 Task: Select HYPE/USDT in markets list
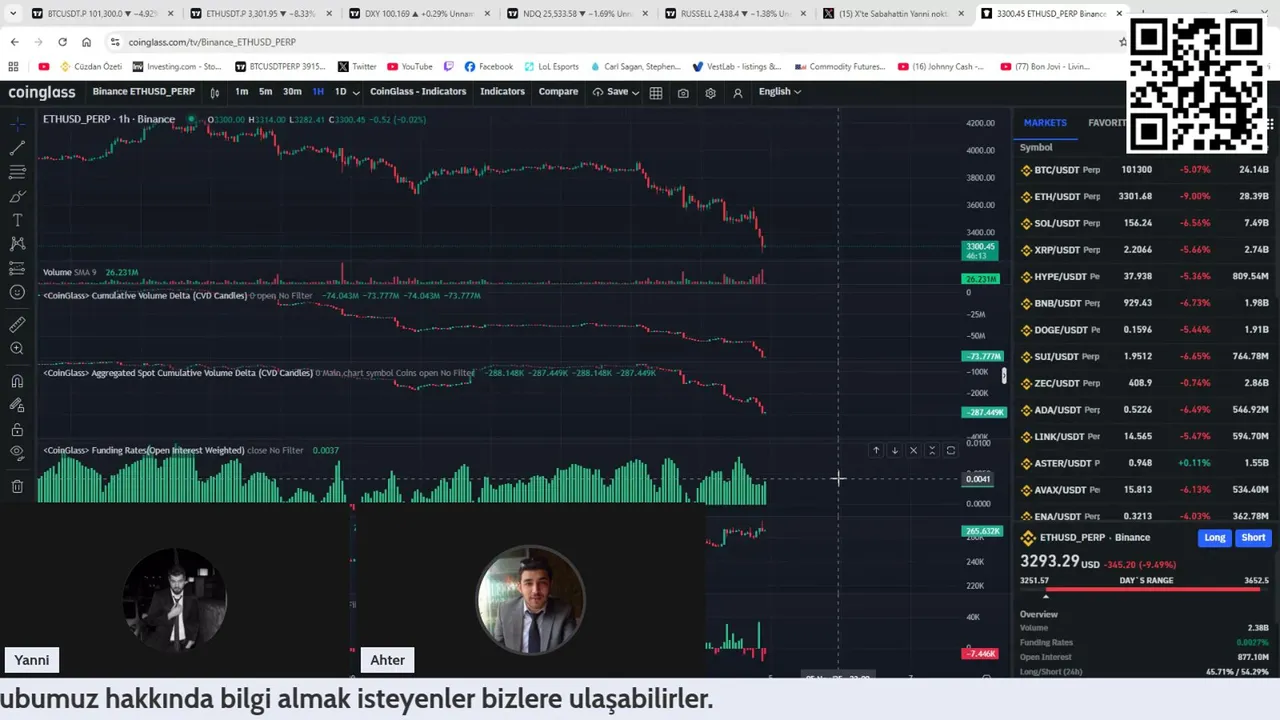[x=1144, y=276]
